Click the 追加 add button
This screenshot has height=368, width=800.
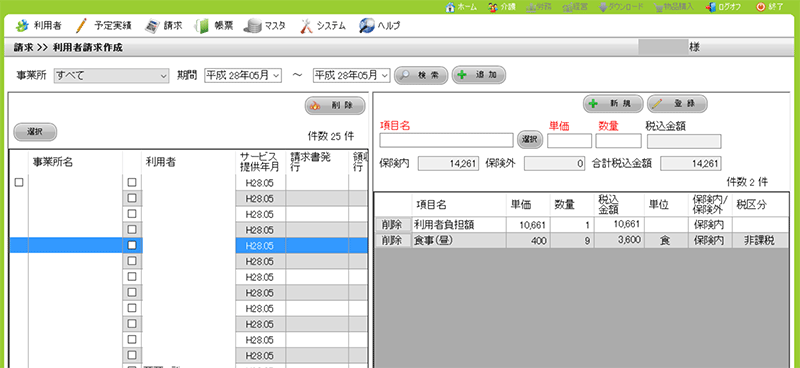point(479,76)
